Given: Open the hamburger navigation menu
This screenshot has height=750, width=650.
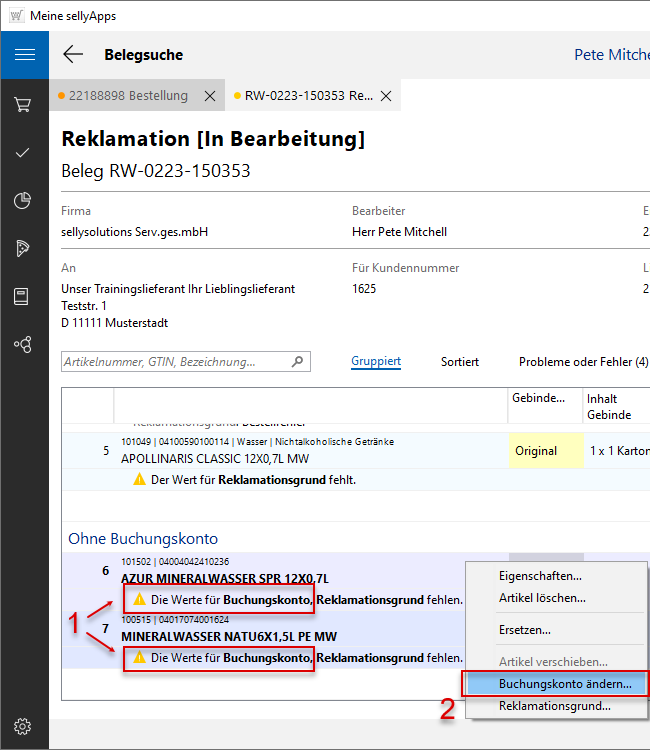Looking at the screenshot, I should click(24, 55).
